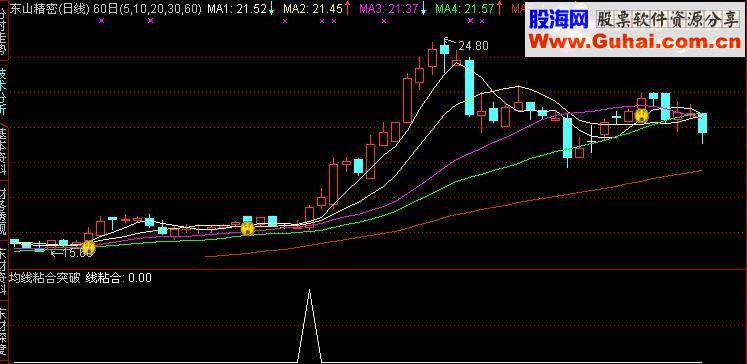This screenshot has width=747, height=364.
Task: Click the 15.60 low price label
Action: click(77, 253)
